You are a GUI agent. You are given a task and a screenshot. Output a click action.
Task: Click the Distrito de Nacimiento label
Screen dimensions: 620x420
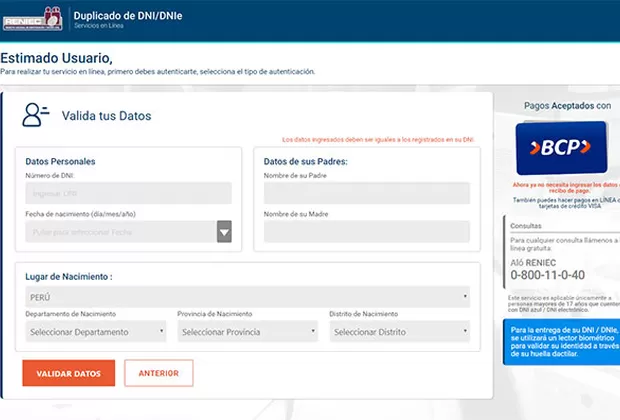click(x=364, y=314)
